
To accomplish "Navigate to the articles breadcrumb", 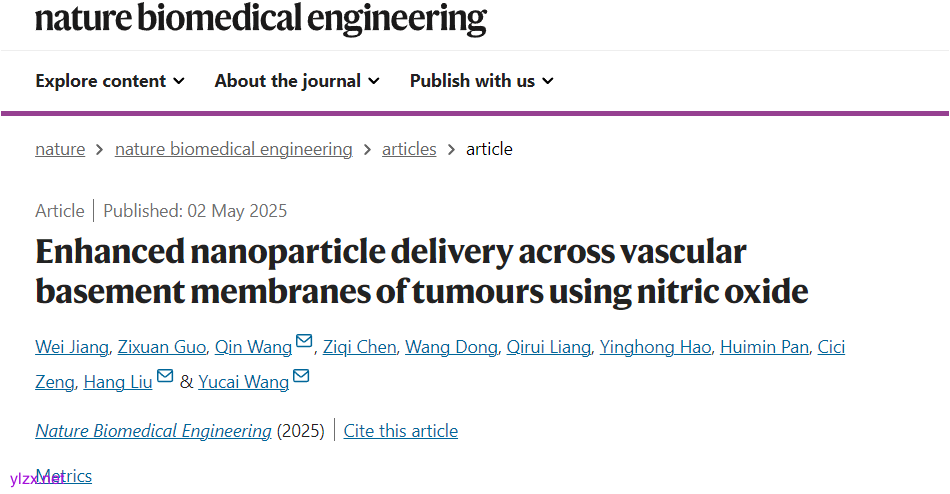I will tap(409, 149).
